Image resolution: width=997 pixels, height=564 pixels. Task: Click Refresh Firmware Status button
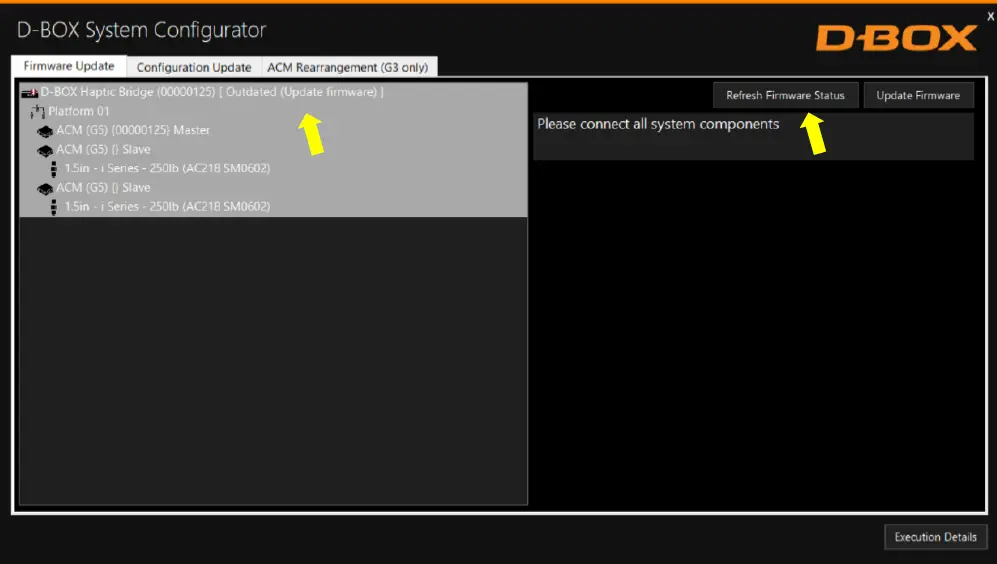pos(785,95)
